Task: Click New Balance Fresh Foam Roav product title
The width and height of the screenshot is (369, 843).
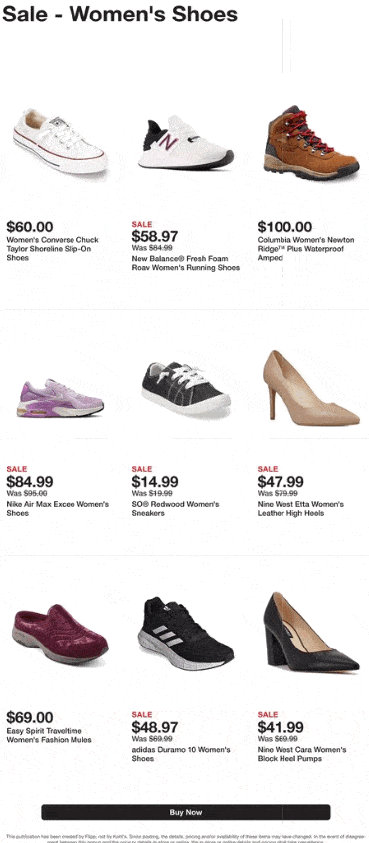Action: tap(186, 263)
